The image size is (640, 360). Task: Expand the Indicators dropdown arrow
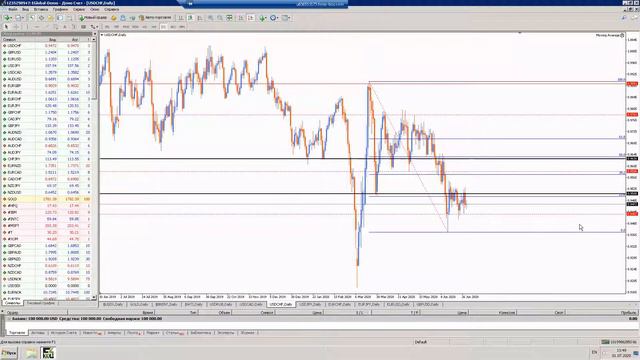[266, 18]
